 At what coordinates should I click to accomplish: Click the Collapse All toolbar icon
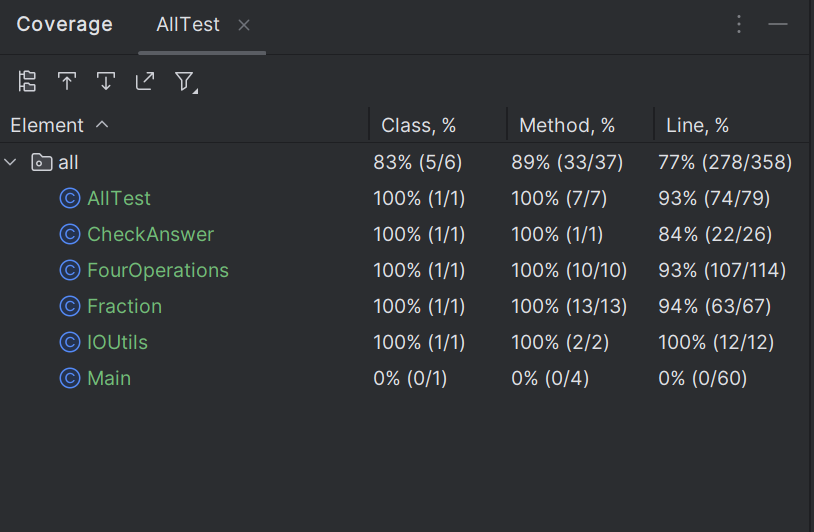[x=106, y=82]
